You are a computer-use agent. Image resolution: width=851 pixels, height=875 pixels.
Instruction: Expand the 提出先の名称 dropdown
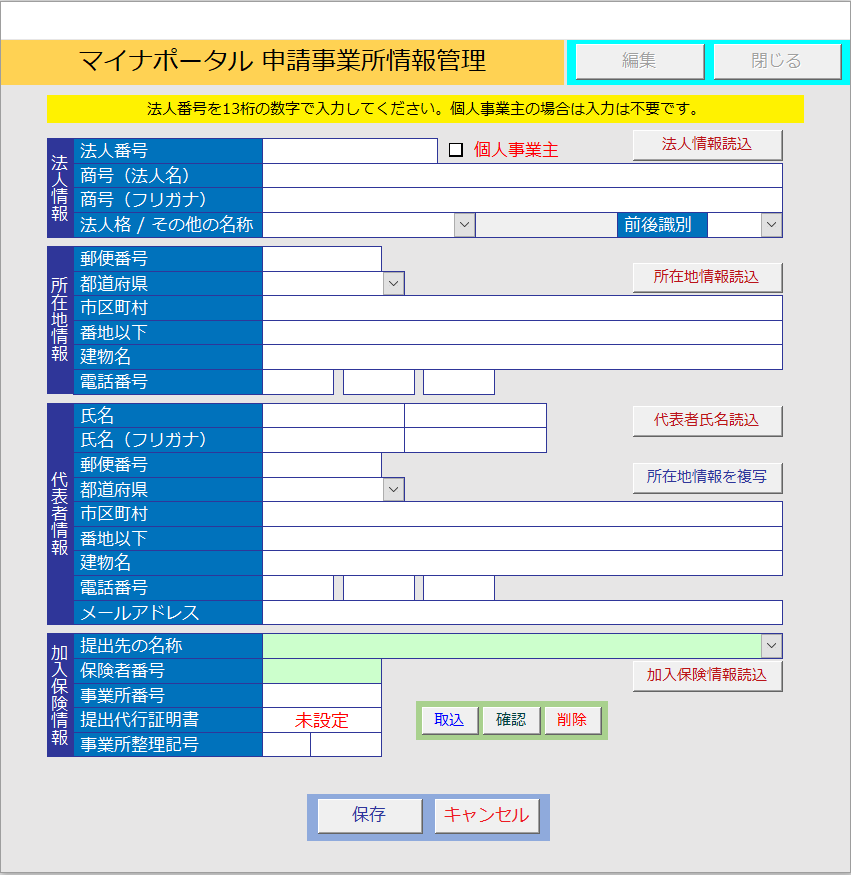coord(771,646)
